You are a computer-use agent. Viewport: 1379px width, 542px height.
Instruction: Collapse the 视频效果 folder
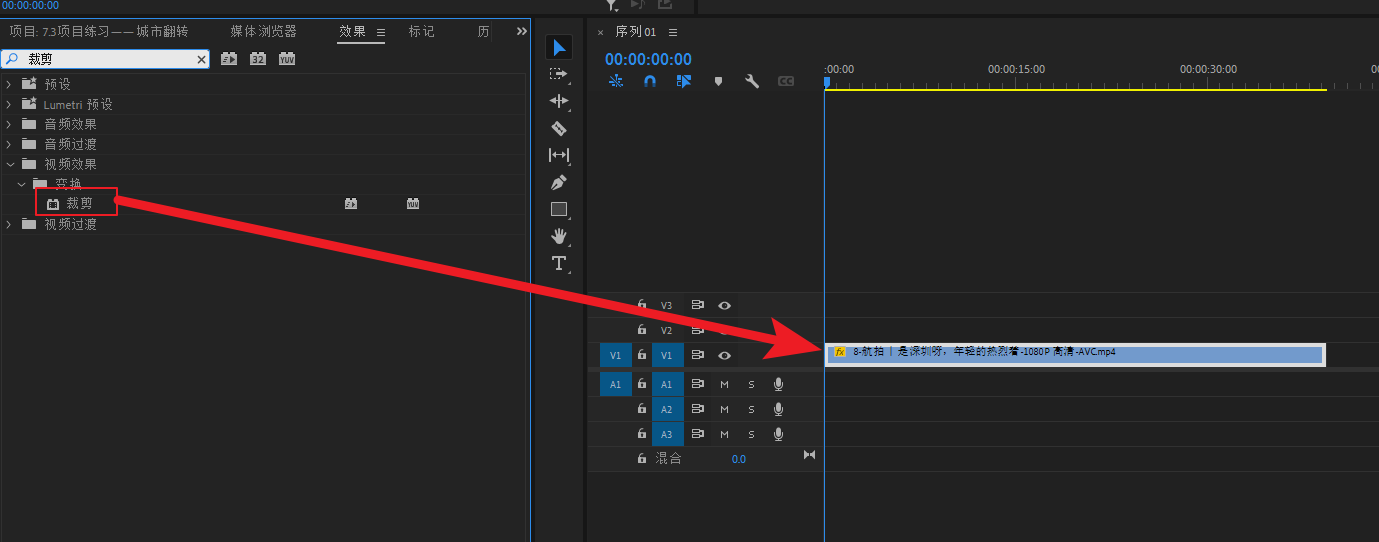pyautogui.click(x=9, y=164)
